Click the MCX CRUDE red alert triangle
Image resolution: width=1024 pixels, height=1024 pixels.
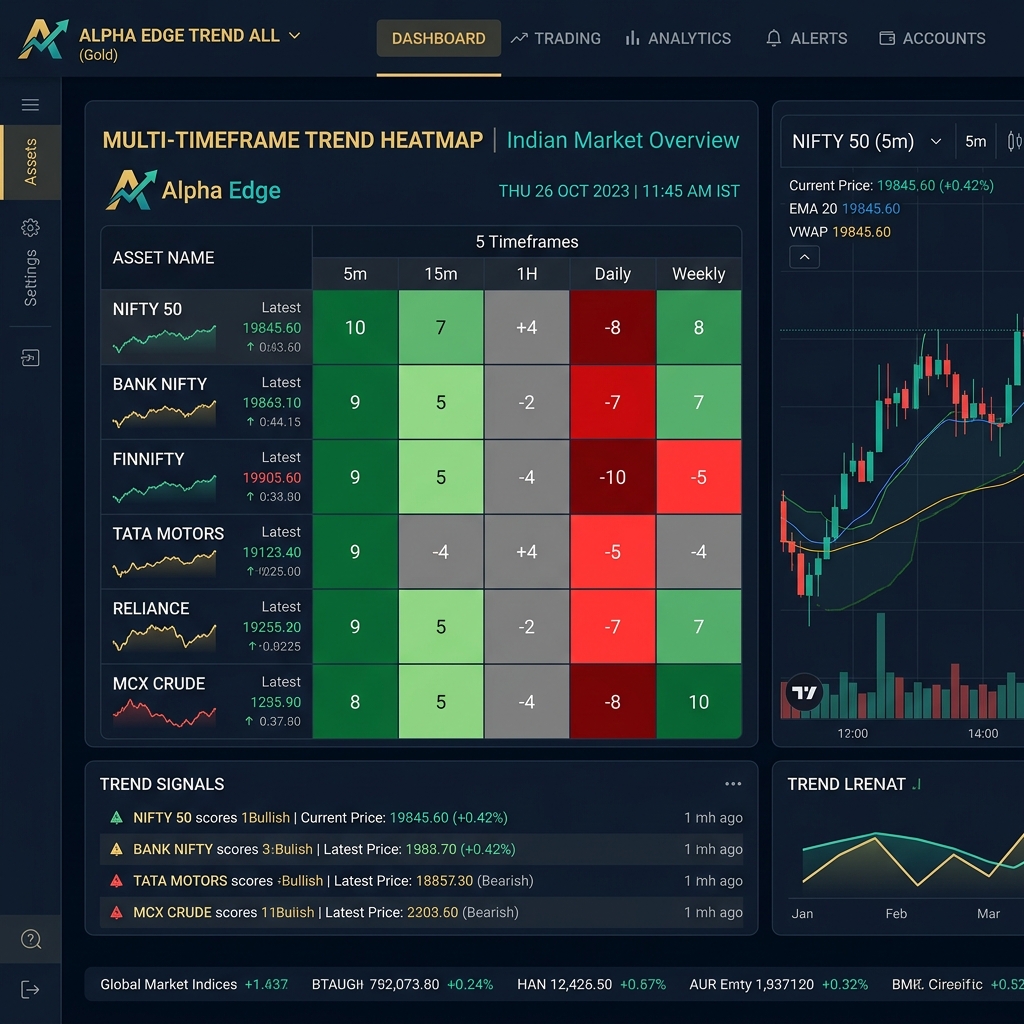click(116, 912)
